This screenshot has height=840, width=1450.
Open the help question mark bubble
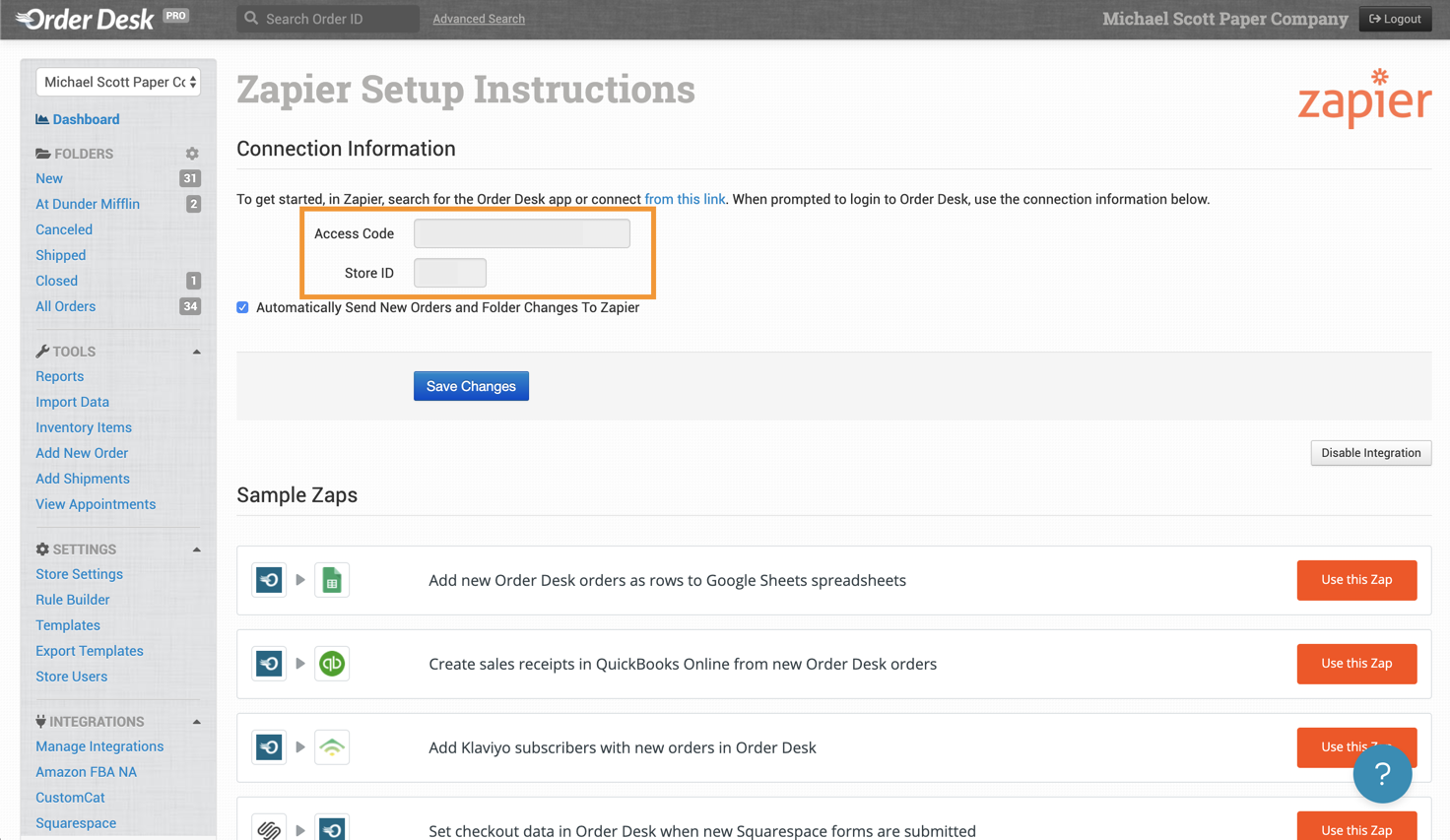pos(1382,774)
